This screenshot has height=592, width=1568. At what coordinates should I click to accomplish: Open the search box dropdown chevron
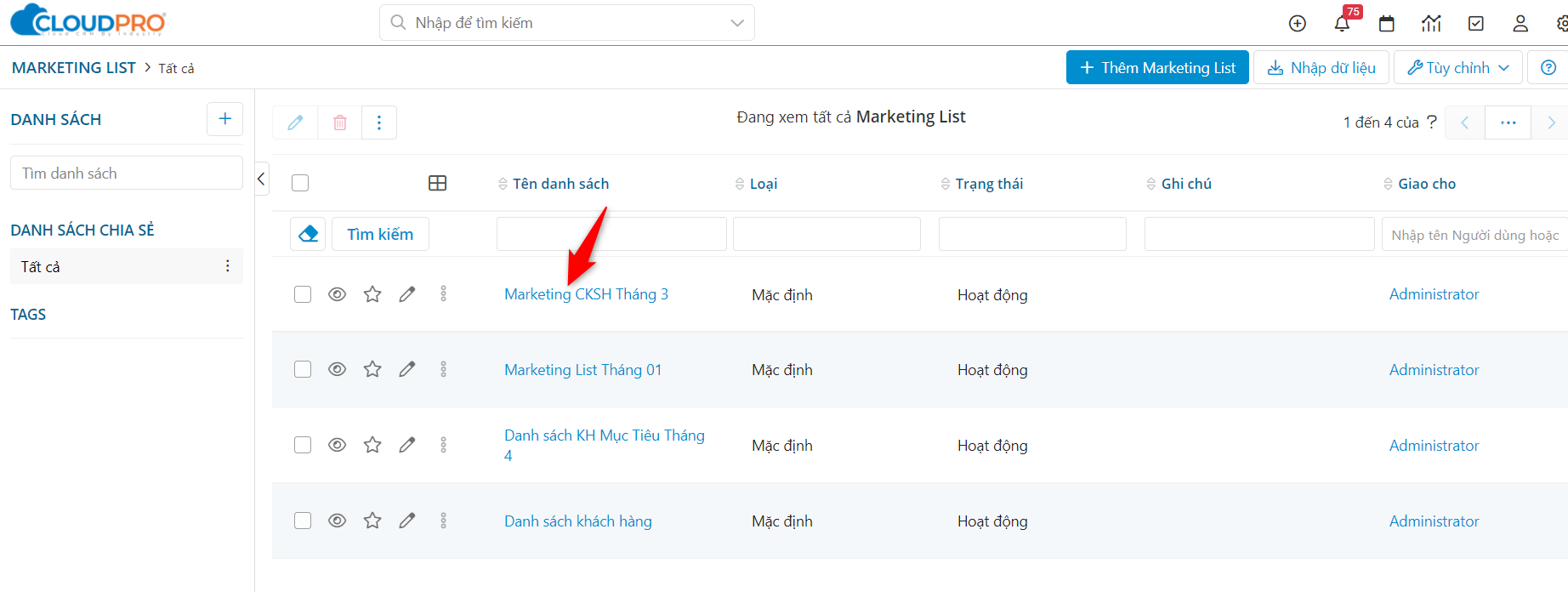[736, 23]
